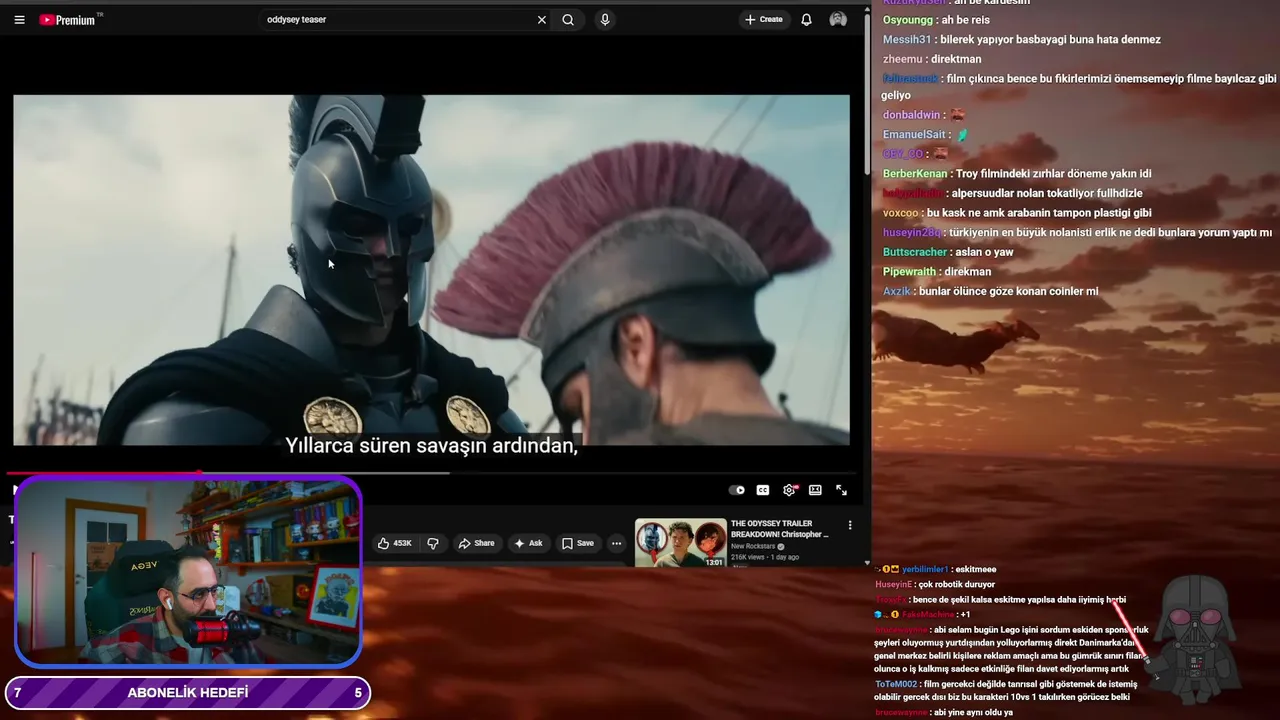Enter fullscreen on the video player
This screenshot has width=1280, height=720.
point(841,490)
